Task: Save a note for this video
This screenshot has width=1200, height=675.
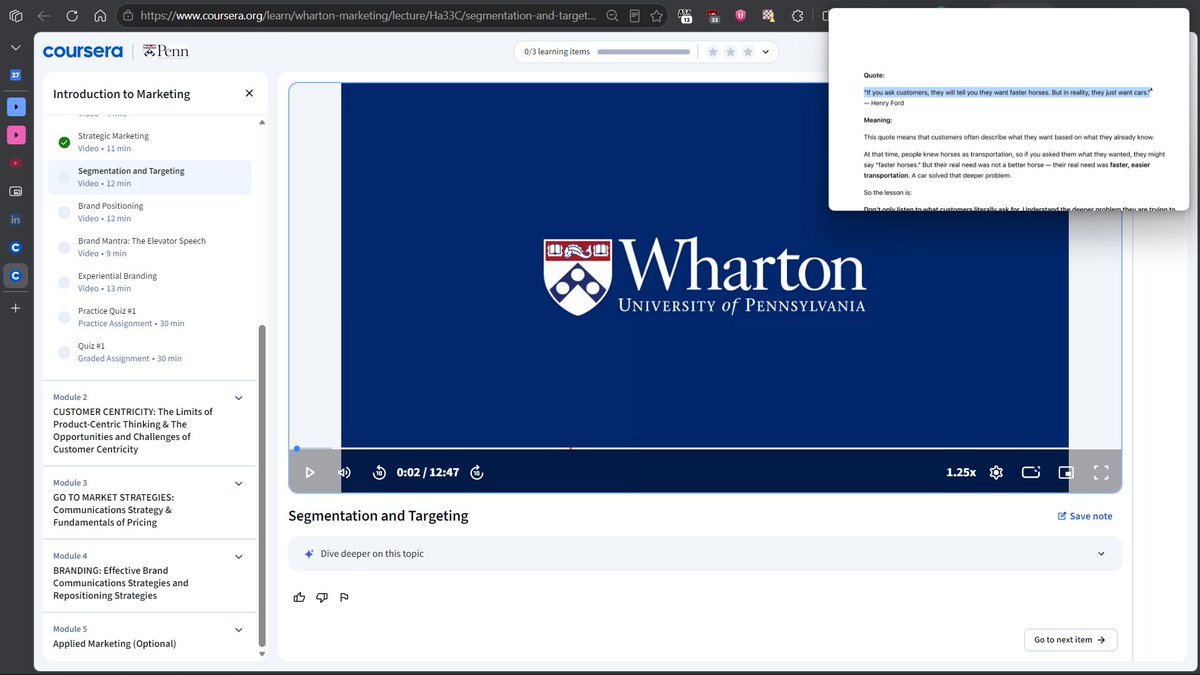Action: point(1085,516)
